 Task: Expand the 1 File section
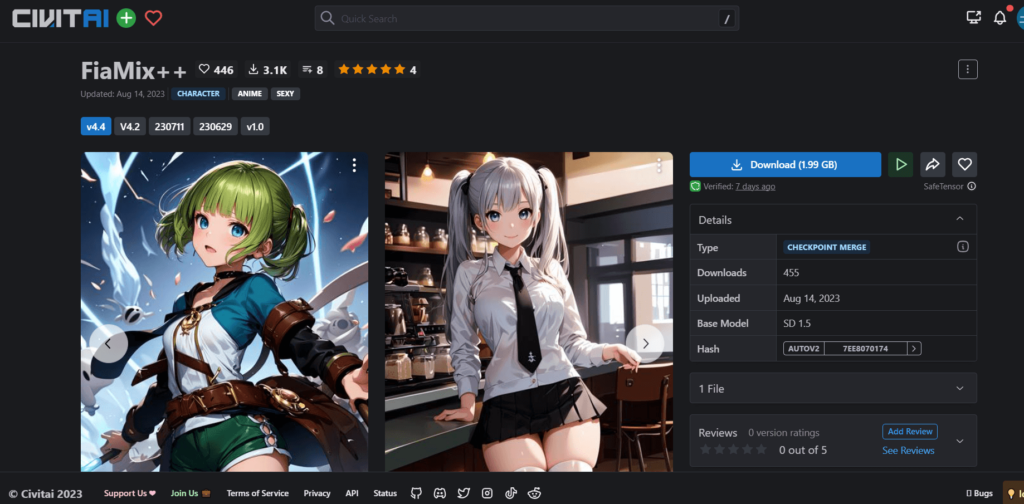[960, 388]
